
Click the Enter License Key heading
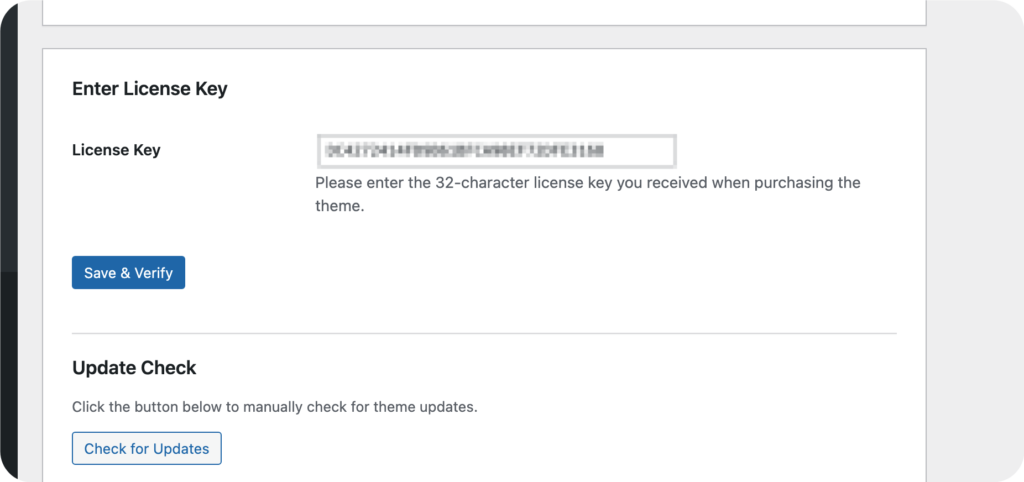coord(150,89)
